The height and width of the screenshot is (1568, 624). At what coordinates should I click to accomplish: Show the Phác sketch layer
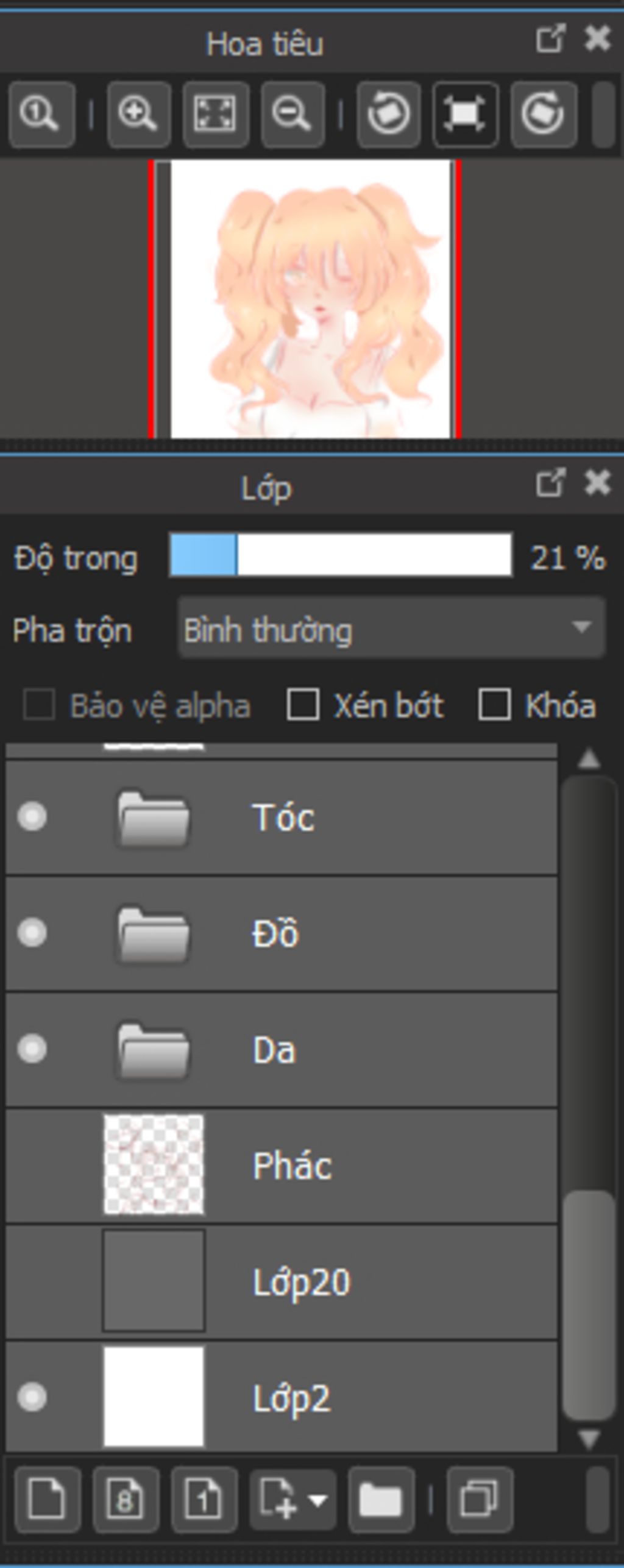pyautogui.click(x=32, y=1165)
